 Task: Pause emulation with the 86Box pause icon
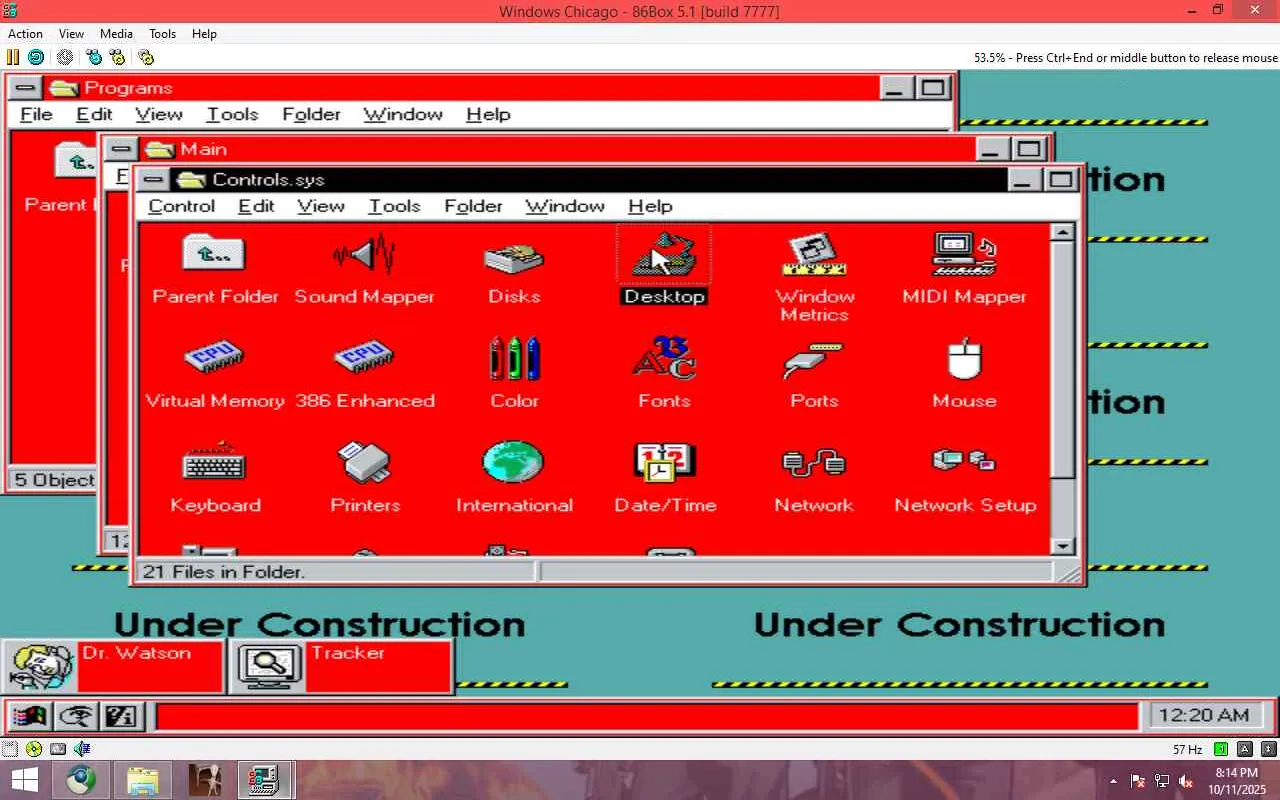pos(13,57)
